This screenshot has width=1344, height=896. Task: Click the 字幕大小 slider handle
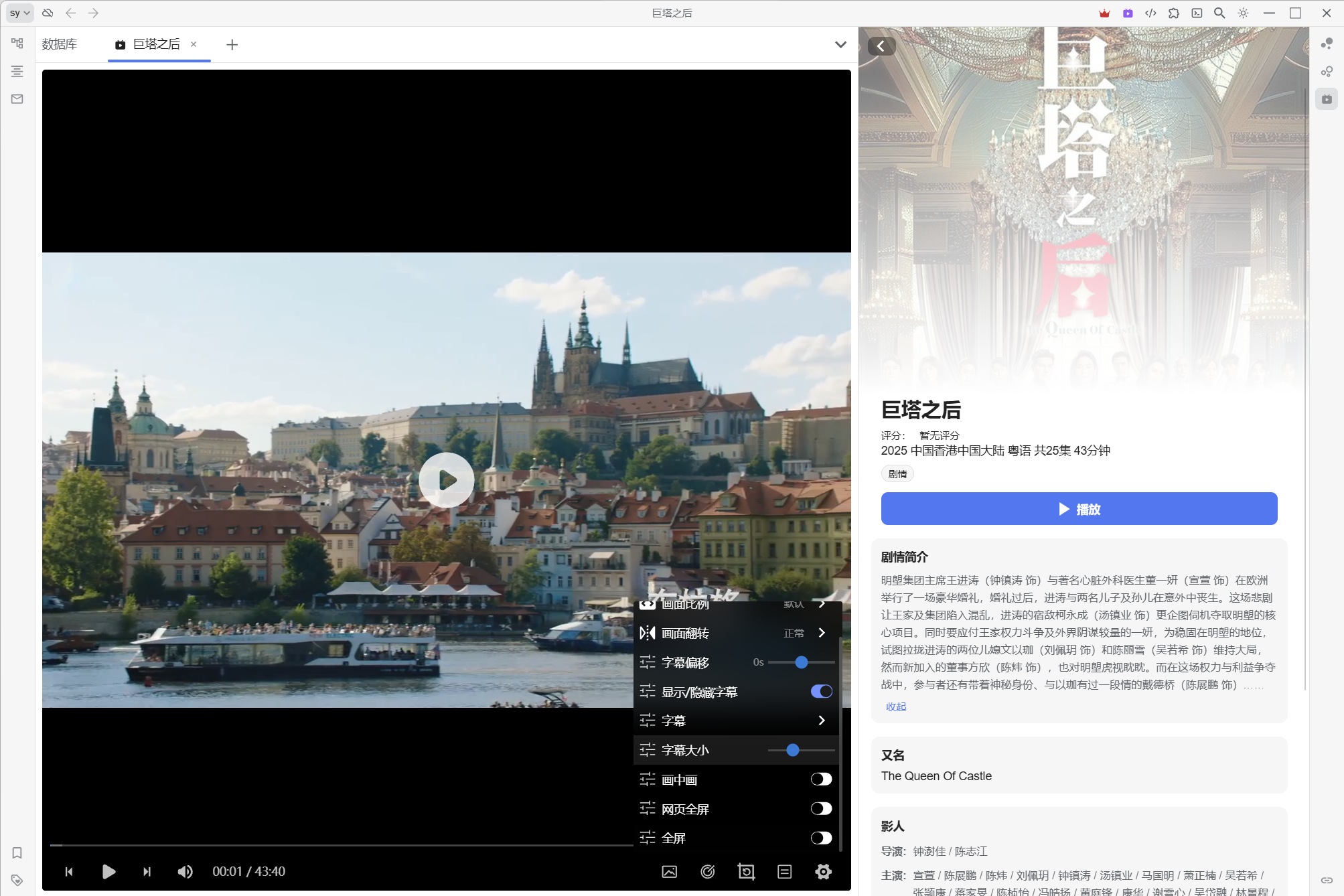[x=793, y=750]
